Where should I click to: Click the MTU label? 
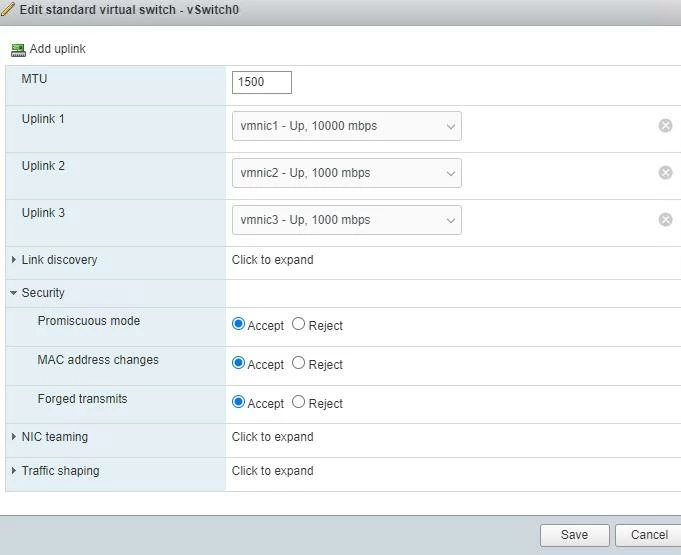[34, 79]
